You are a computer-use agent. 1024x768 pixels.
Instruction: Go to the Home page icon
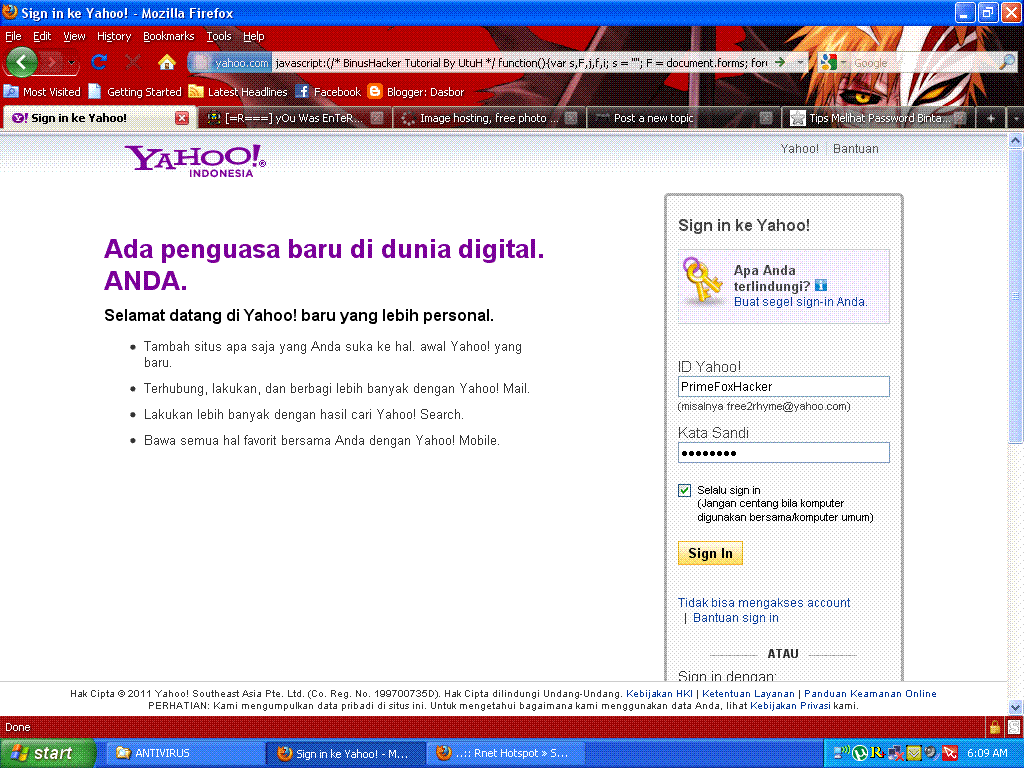click(x=167, y=62)
